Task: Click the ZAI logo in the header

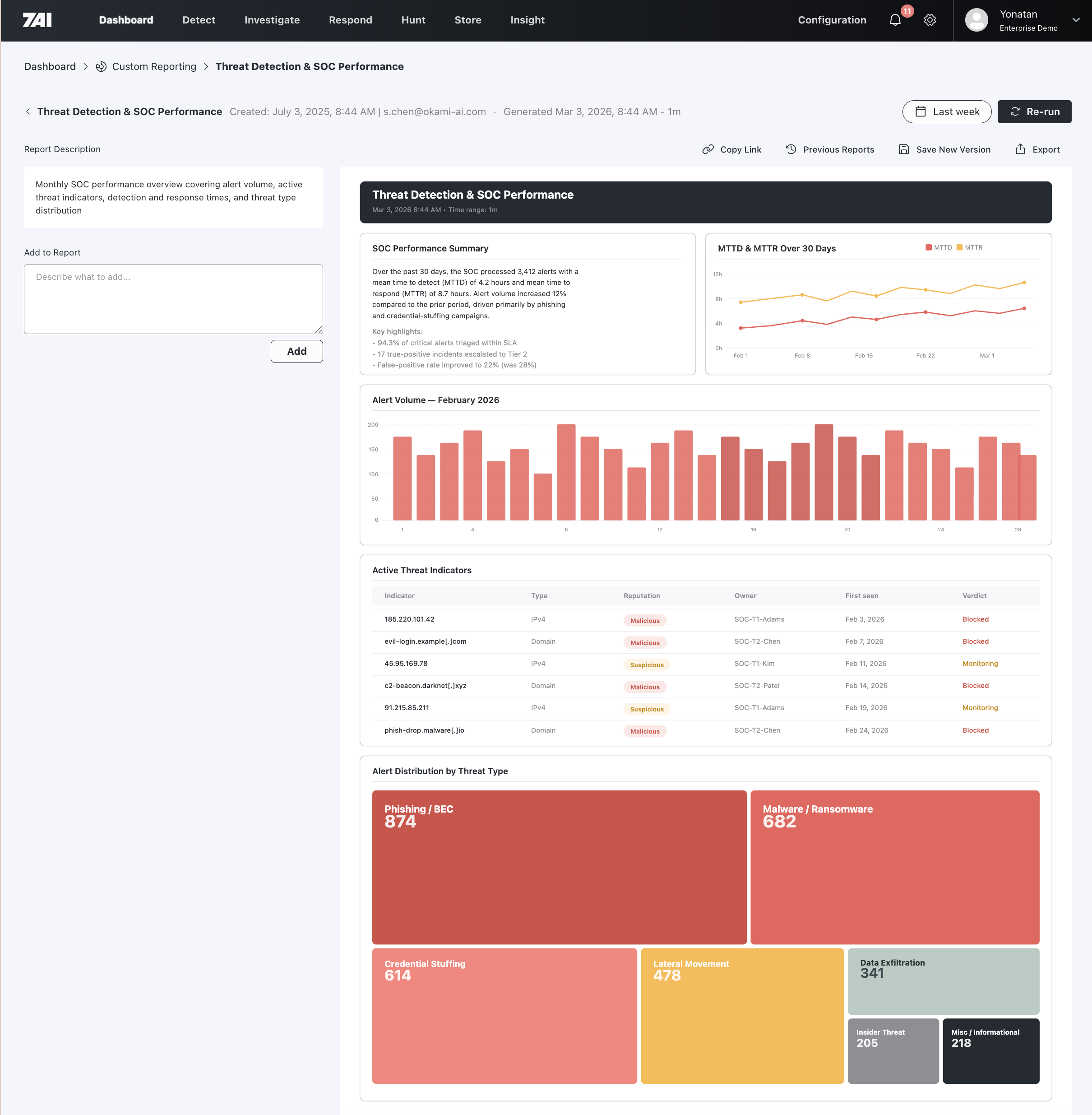Action: click(x=37, y=20)
